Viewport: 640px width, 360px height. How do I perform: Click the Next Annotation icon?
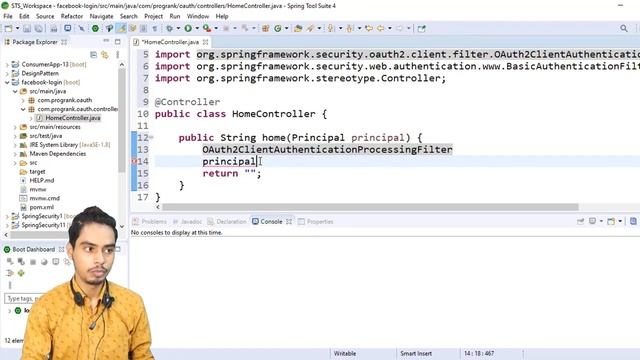point(331,28)
